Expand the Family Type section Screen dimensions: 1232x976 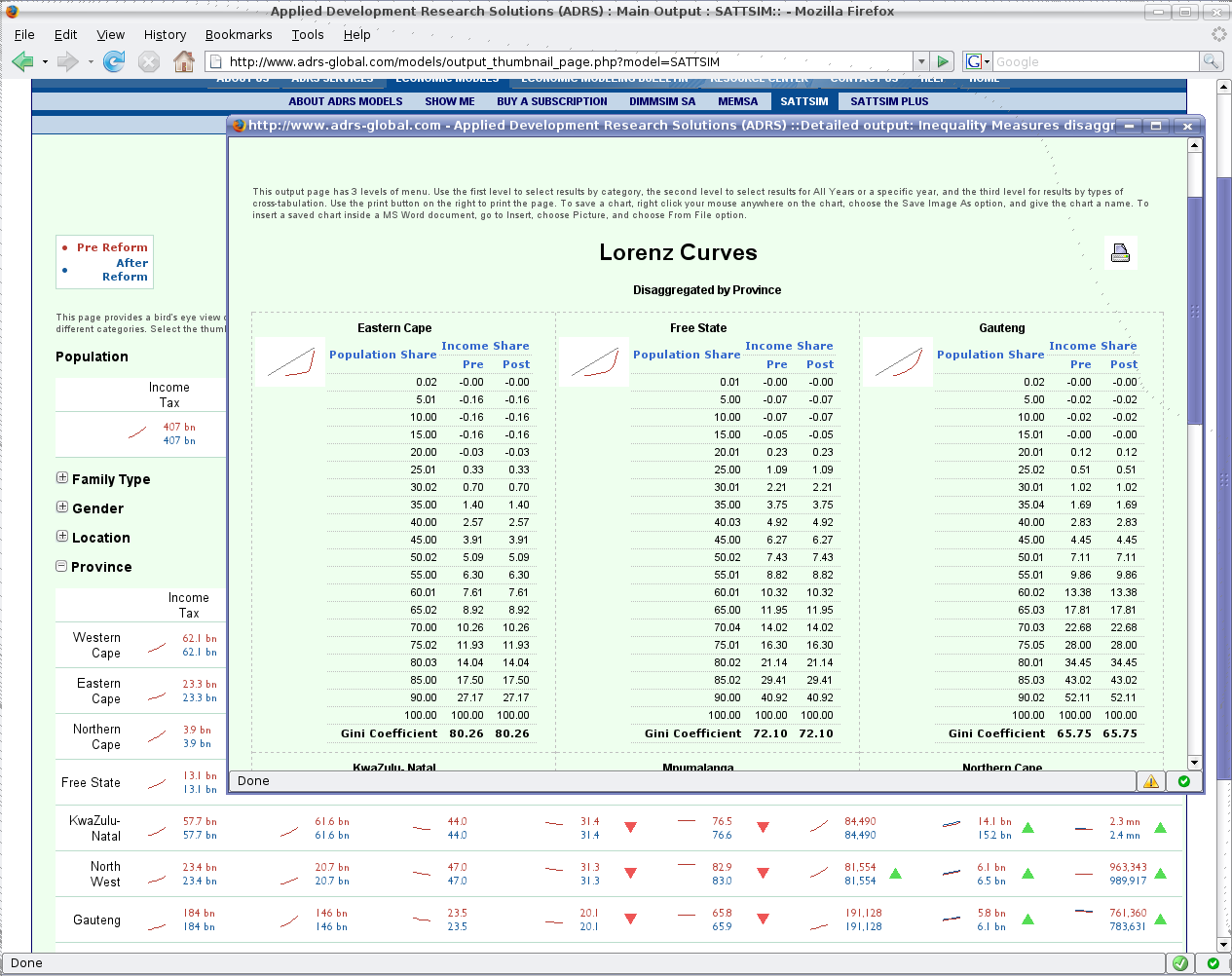[x=62, y=478]
